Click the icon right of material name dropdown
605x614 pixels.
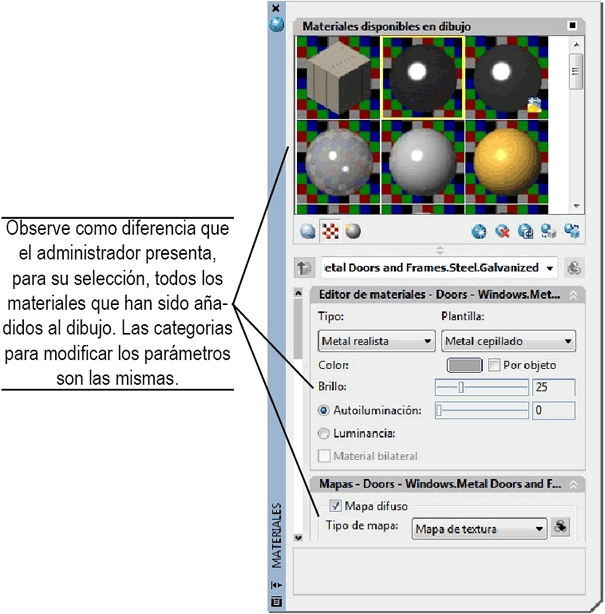tap(573, 269)
